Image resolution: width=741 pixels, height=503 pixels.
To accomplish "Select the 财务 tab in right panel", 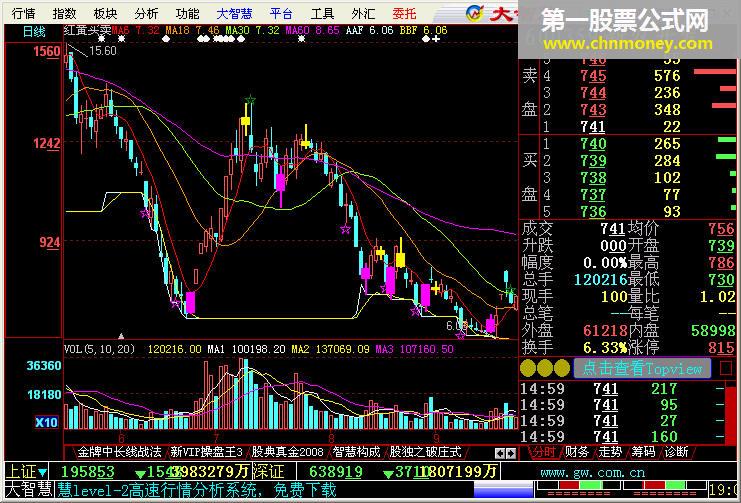I will 577,452.
